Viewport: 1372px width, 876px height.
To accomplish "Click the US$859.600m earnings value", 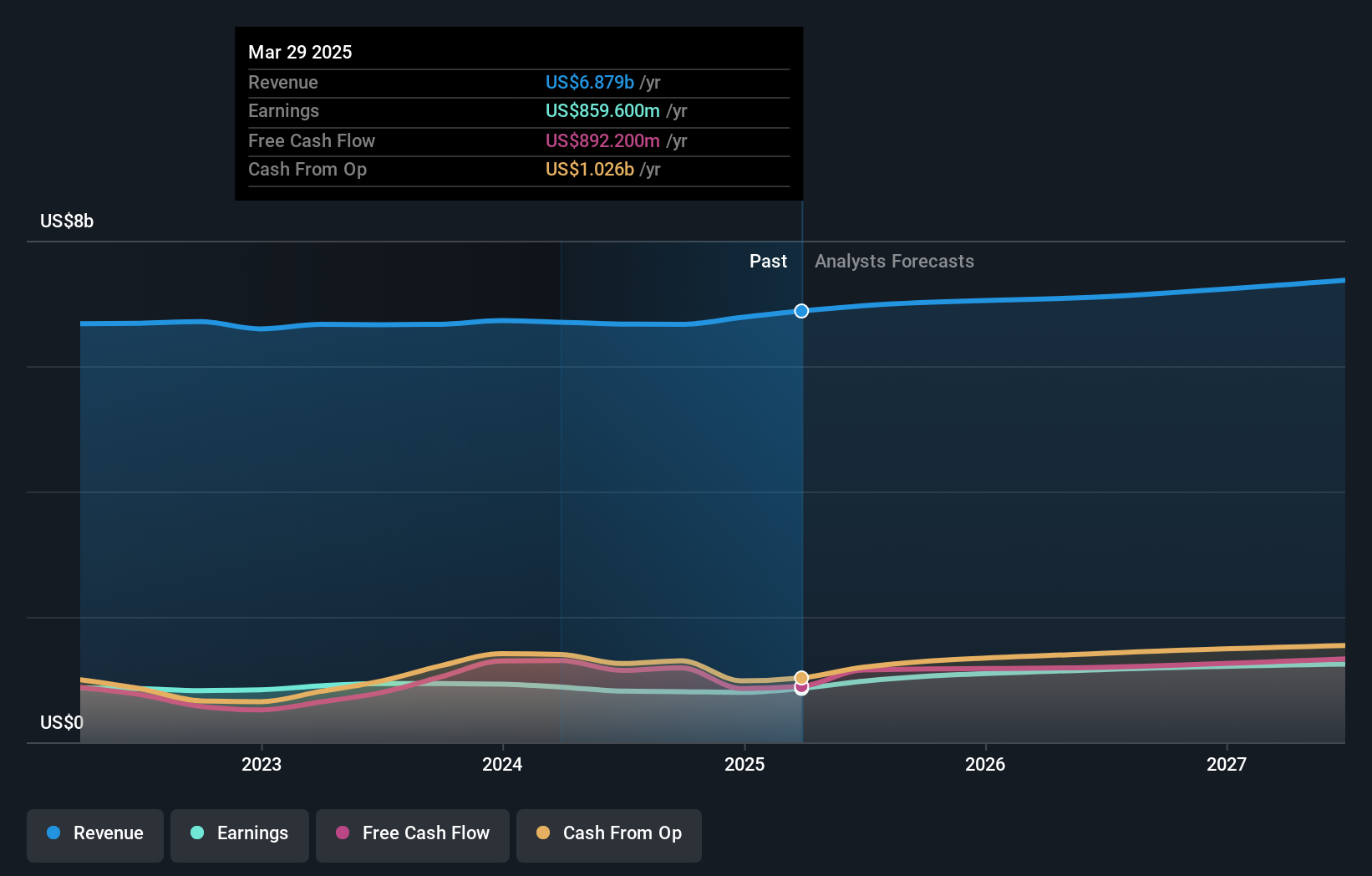I will coord(602,110).
